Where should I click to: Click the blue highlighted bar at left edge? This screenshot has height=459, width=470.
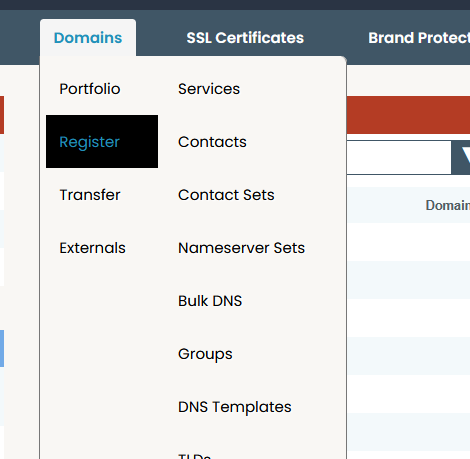[2, 348]
